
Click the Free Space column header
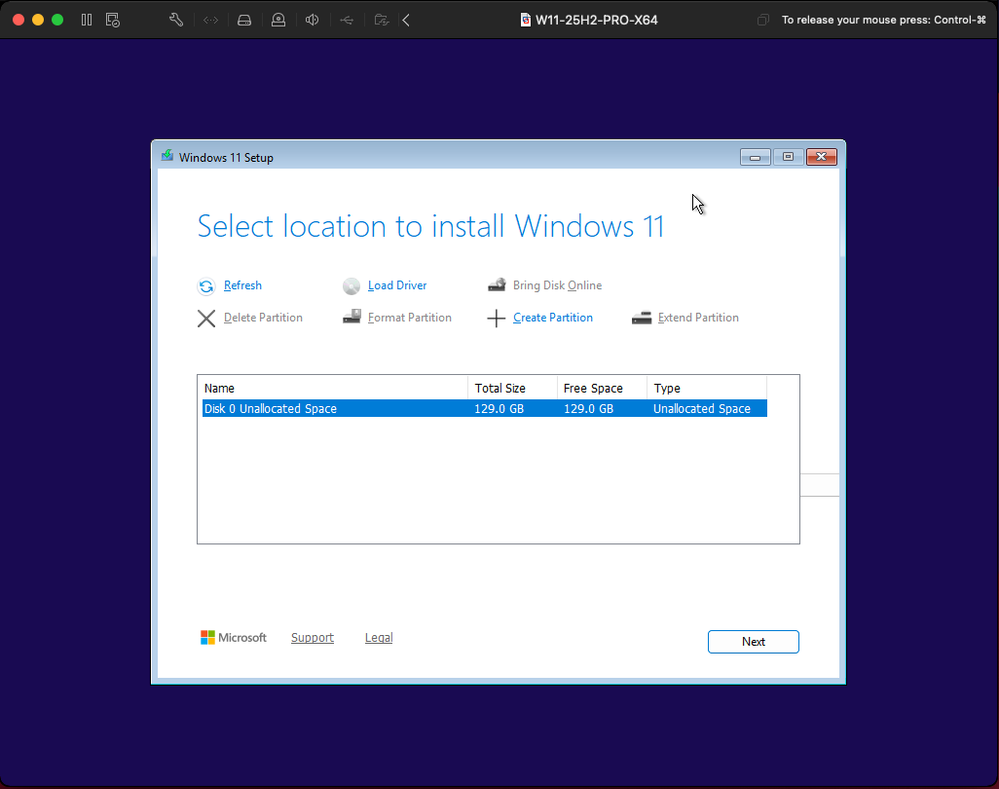[x=602, y=388]
